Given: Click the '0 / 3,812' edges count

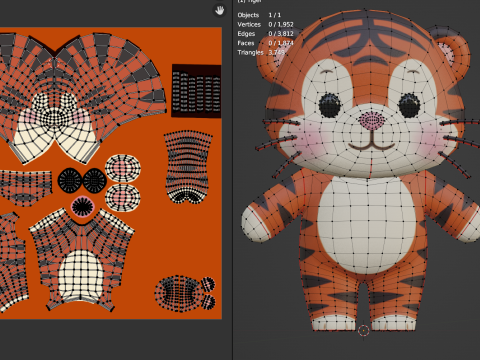Looking at the screenshot, I should pos(281,34).
